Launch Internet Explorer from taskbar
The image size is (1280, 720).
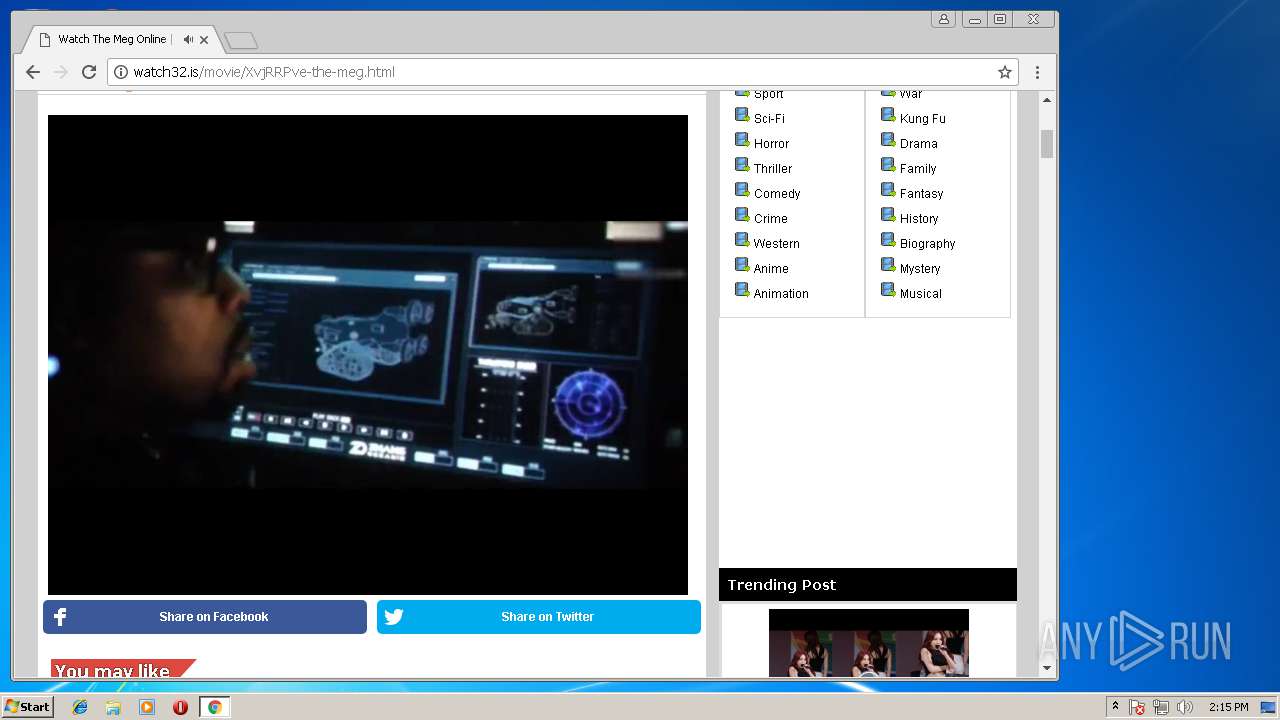pos(80,707)
